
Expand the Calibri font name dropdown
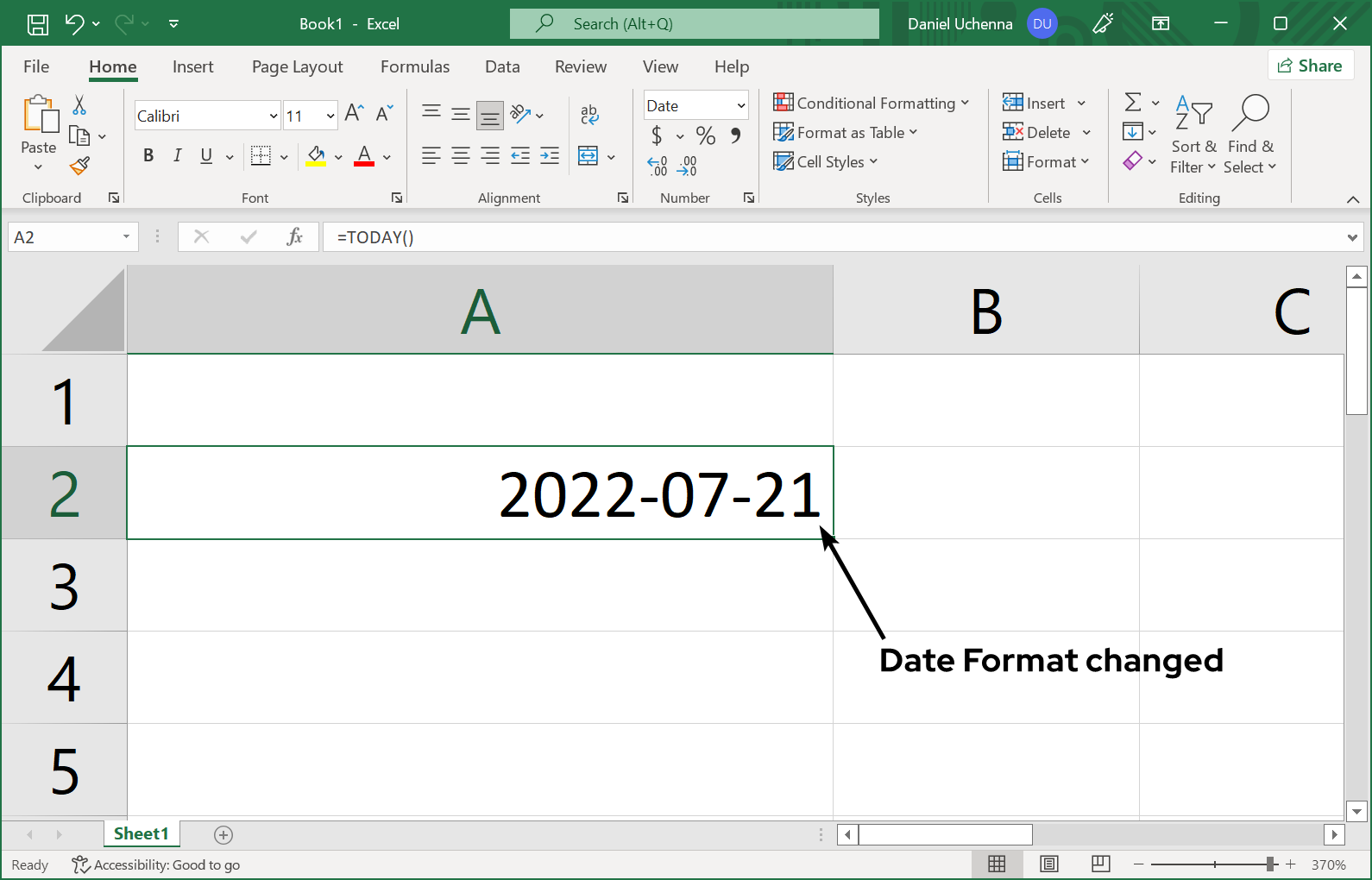coord(274,116)
